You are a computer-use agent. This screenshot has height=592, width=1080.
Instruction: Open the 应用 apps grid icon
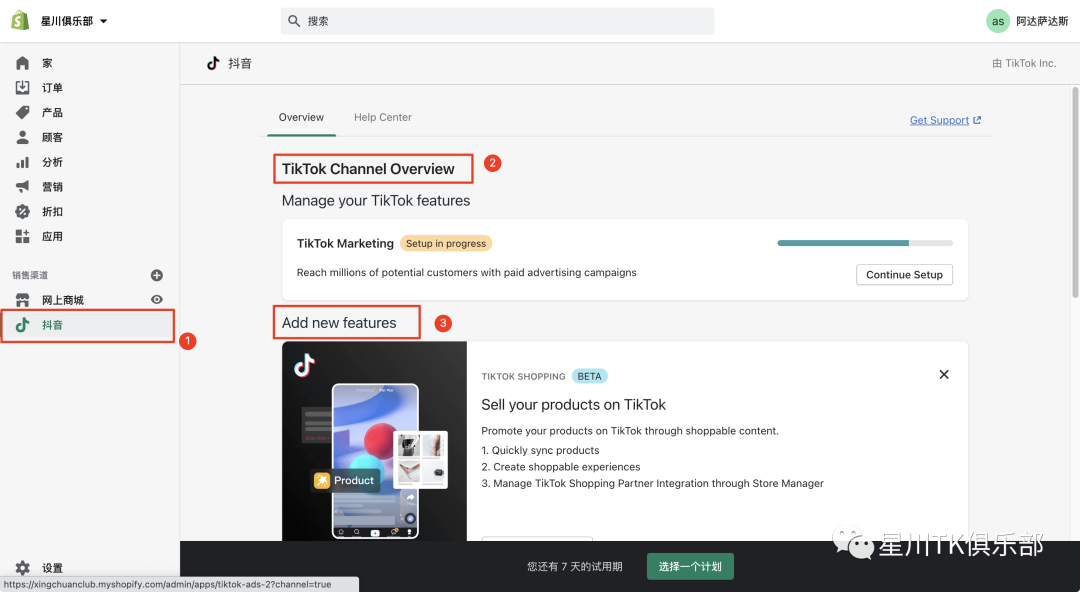pos(23,236)
